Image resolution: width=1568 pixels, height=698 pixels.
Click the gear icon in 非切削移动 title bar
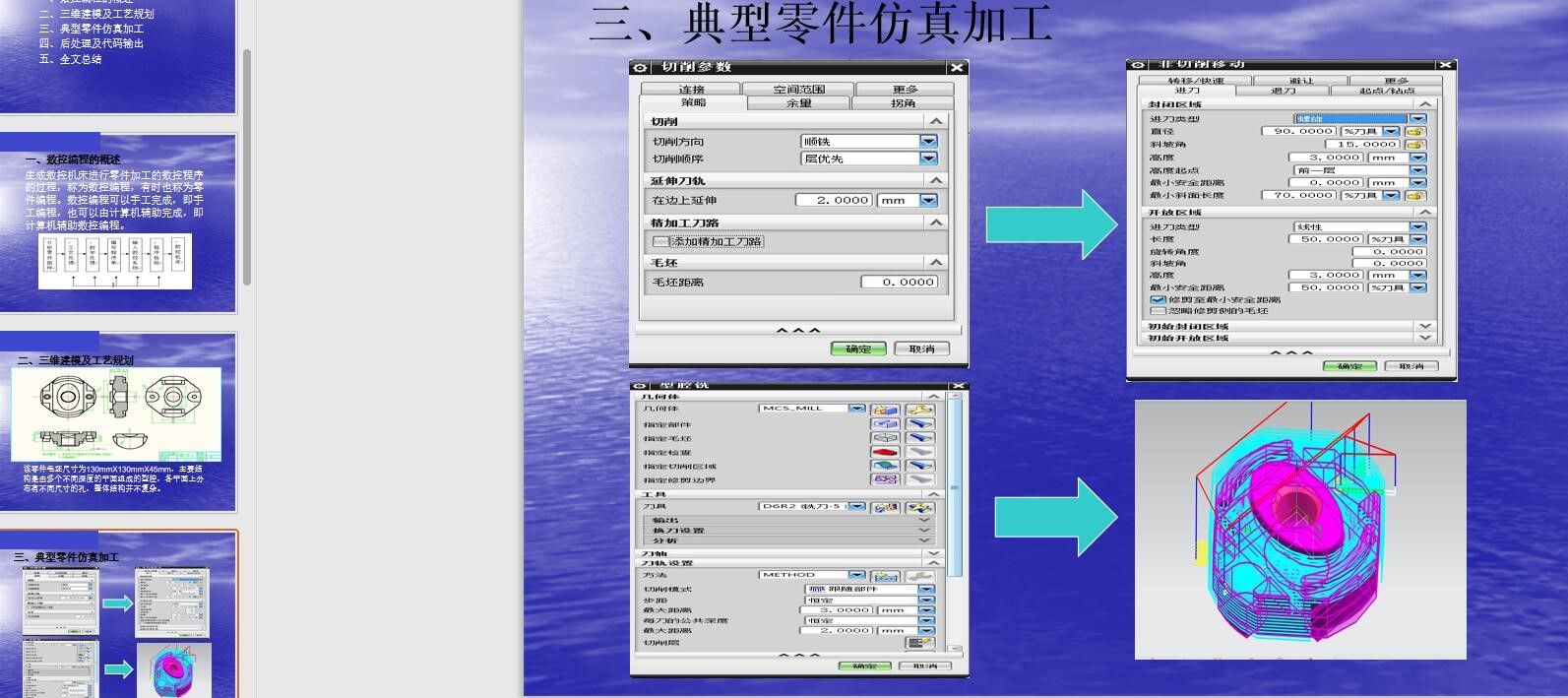[1139, 65]
